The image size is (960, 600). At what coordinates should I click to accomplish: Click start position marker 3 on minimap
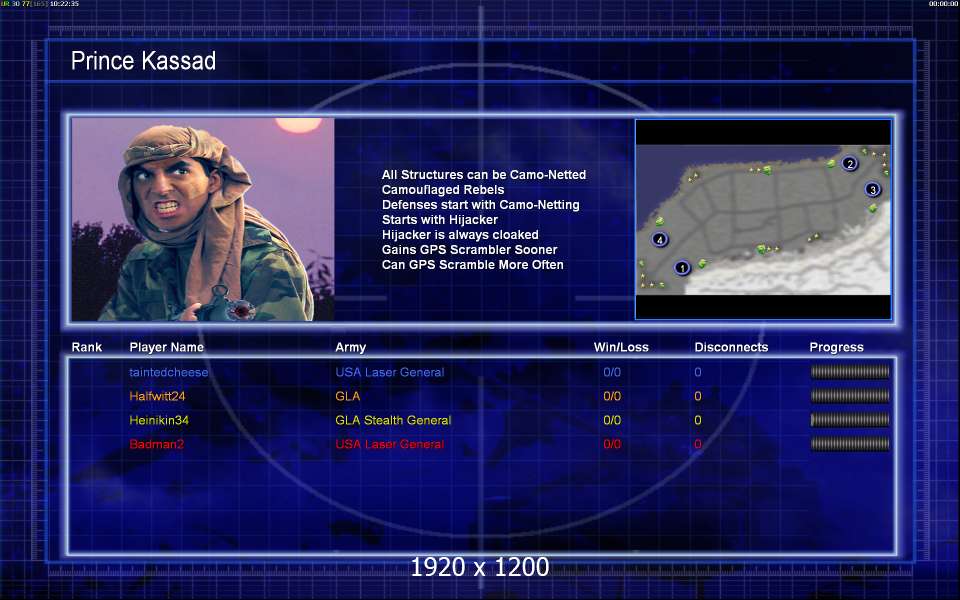872,189
